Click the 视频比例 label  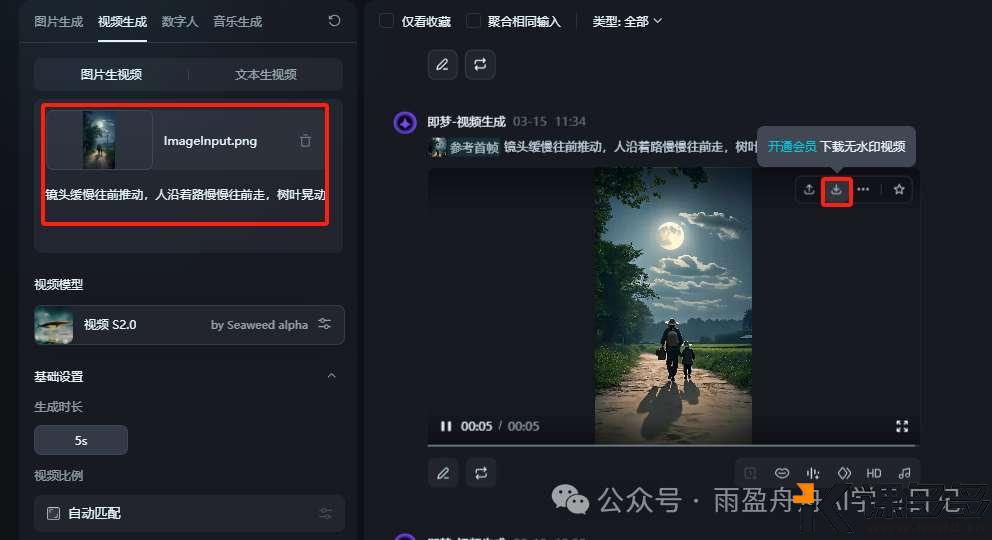pos(58,476)
